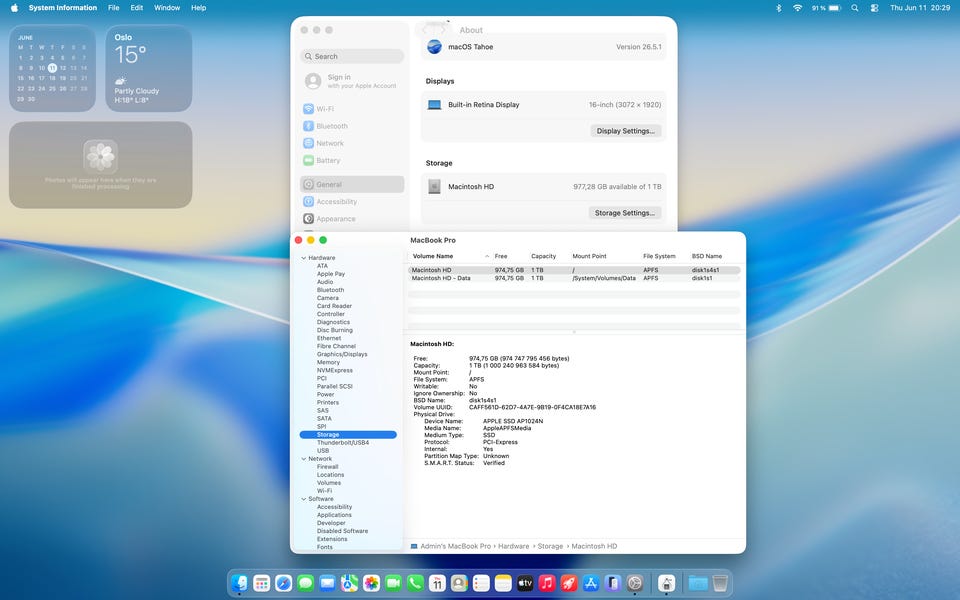
Task: Launch Safari from the Dock
Action: pos(283,583)
